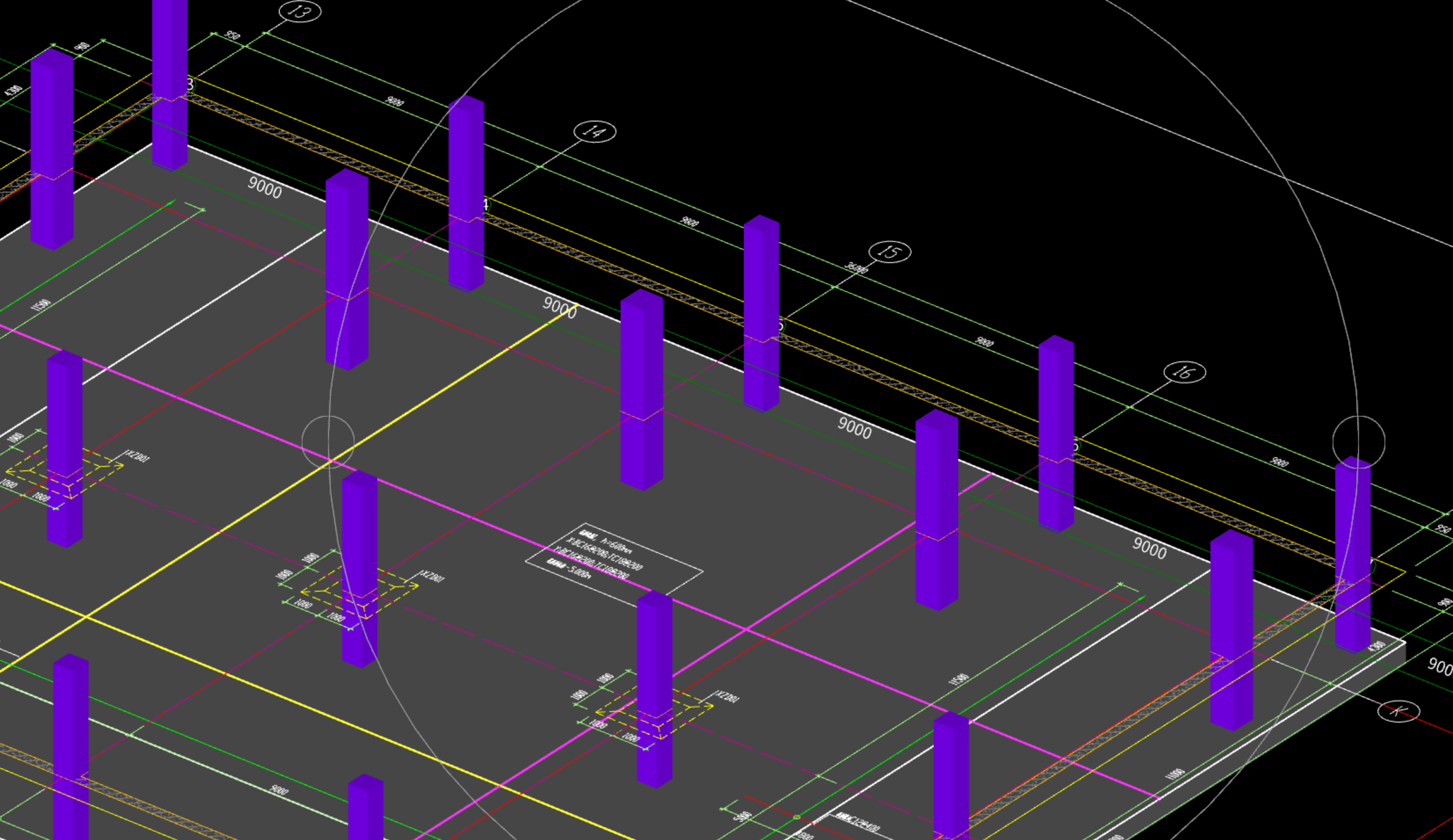The image size is (1453, 840).
Task: Click the 36000 overall dimension text
Action: 856,268
